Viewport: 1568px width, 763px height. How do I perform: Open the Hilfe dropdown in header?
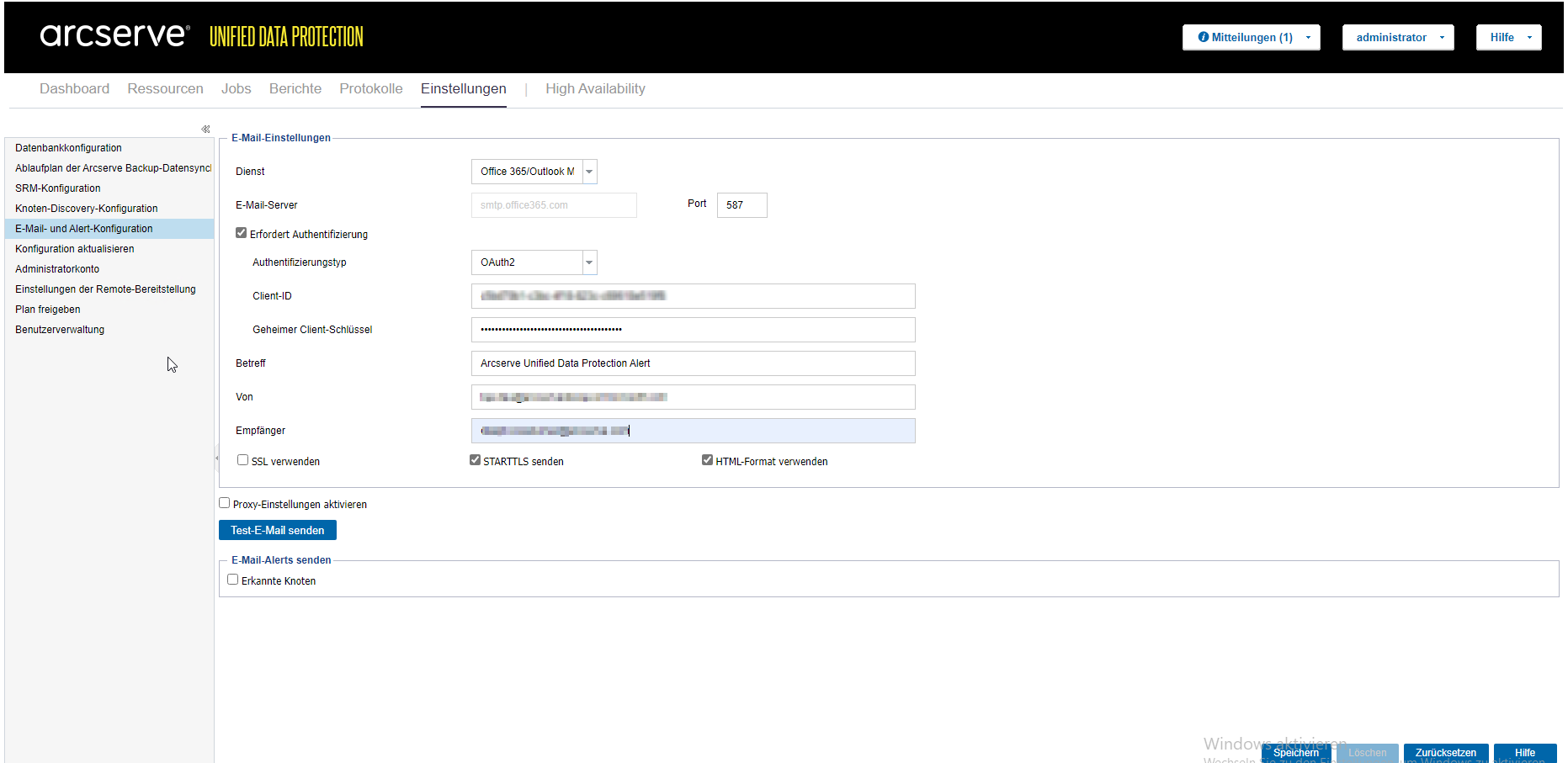pos(1508,37)
